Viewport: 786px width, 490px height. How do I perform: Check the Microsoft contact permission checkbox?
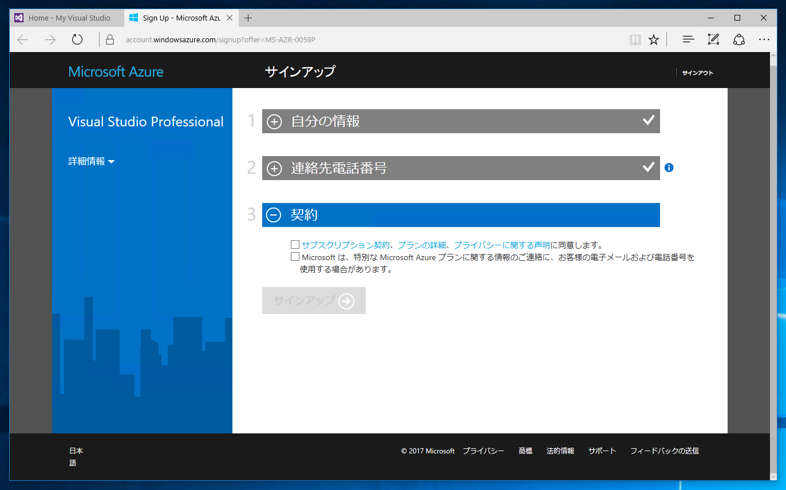click(295, 257)
